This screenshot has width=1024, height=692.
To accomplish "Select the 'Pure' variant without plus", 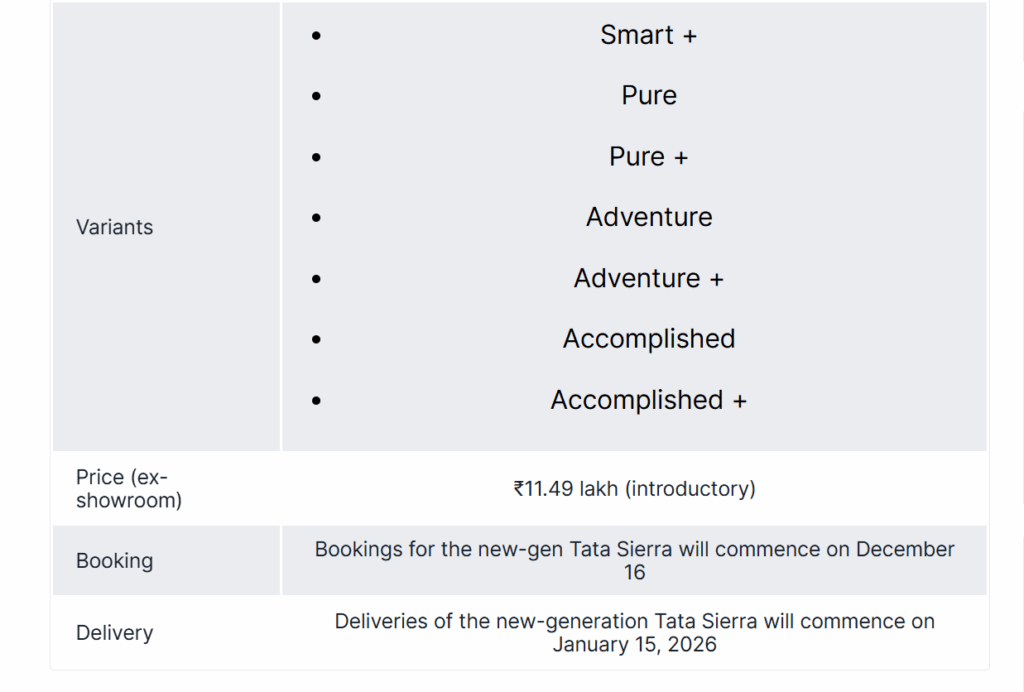I will [x=649, y=96].
